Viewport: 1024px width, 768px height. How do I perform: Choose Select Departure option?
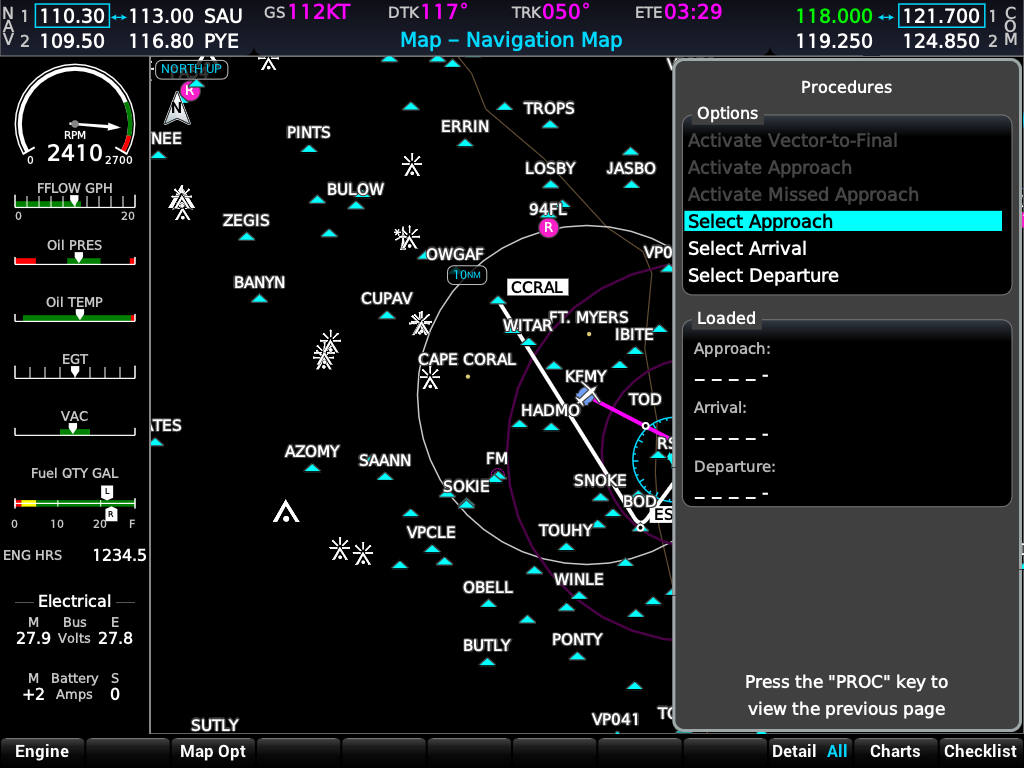[763, 275]
